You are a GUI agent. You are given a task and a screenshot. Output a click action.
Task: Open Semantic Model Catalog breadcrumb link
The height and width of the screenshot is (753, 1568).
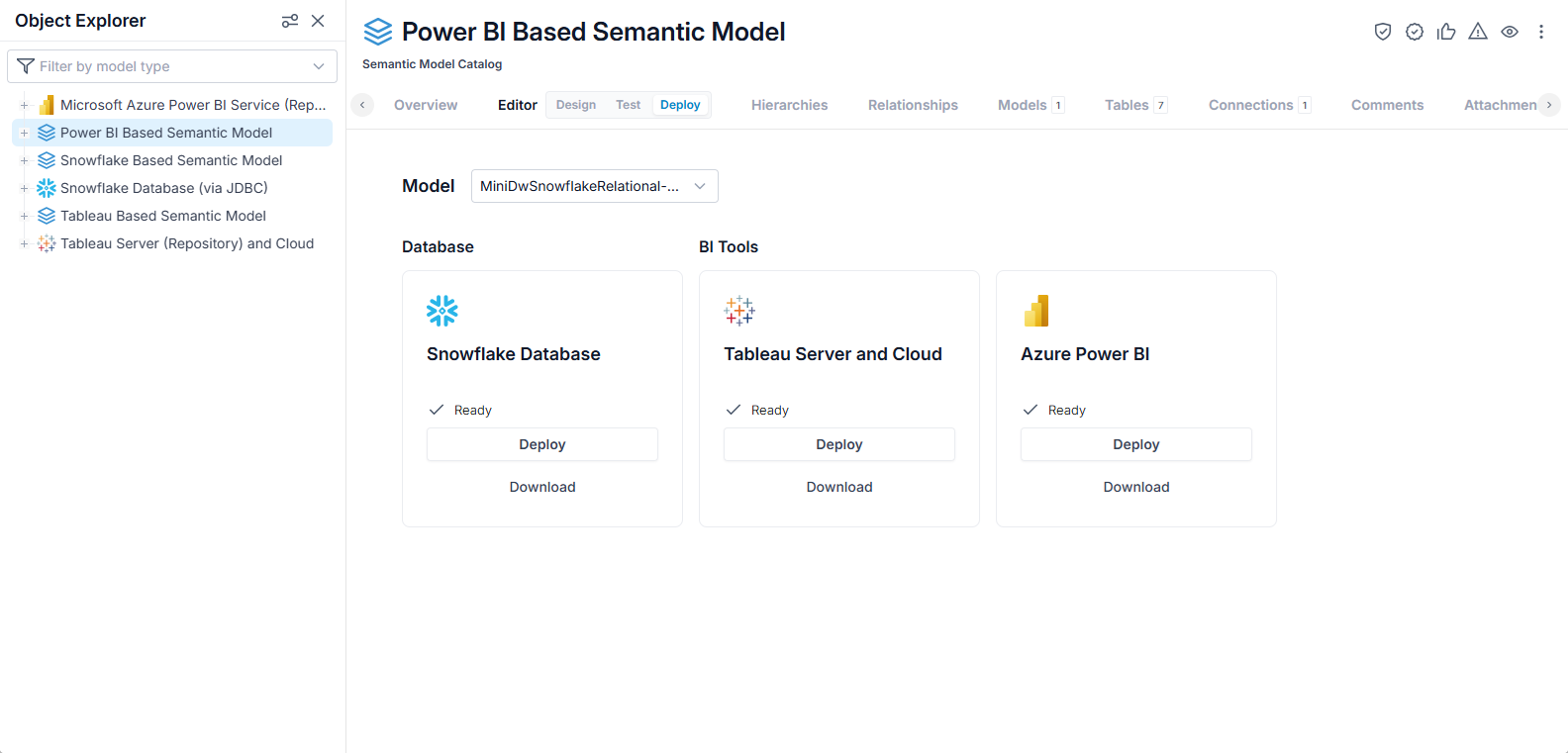click(x=432, y=64)
